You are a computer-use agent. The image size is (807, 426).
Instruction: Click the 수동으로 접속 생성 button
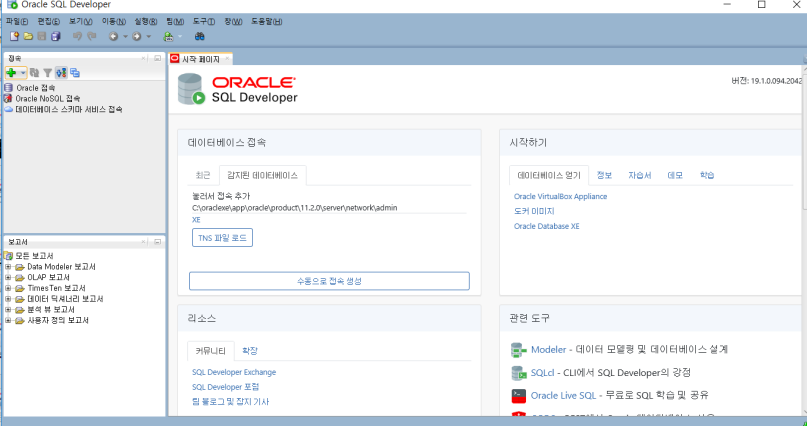click(329, 281)
